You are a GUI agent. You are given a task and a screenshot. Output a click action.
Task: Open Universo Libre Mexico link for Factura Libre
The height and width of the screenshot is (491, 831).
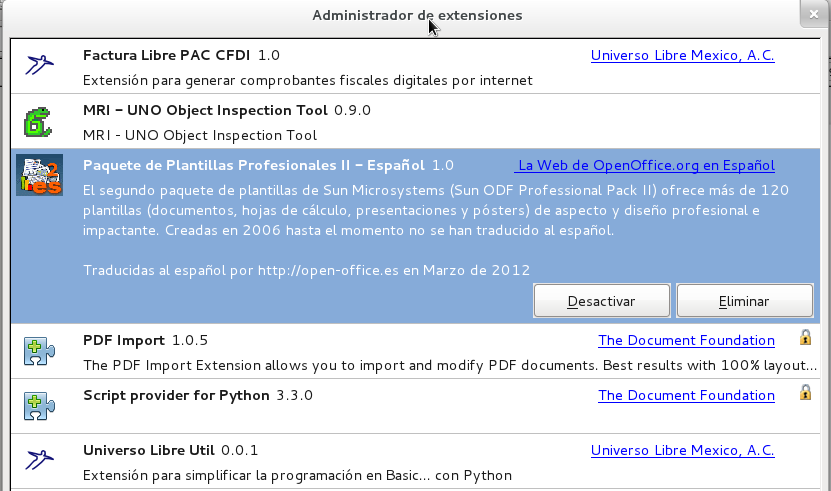[x=683, y=55]
